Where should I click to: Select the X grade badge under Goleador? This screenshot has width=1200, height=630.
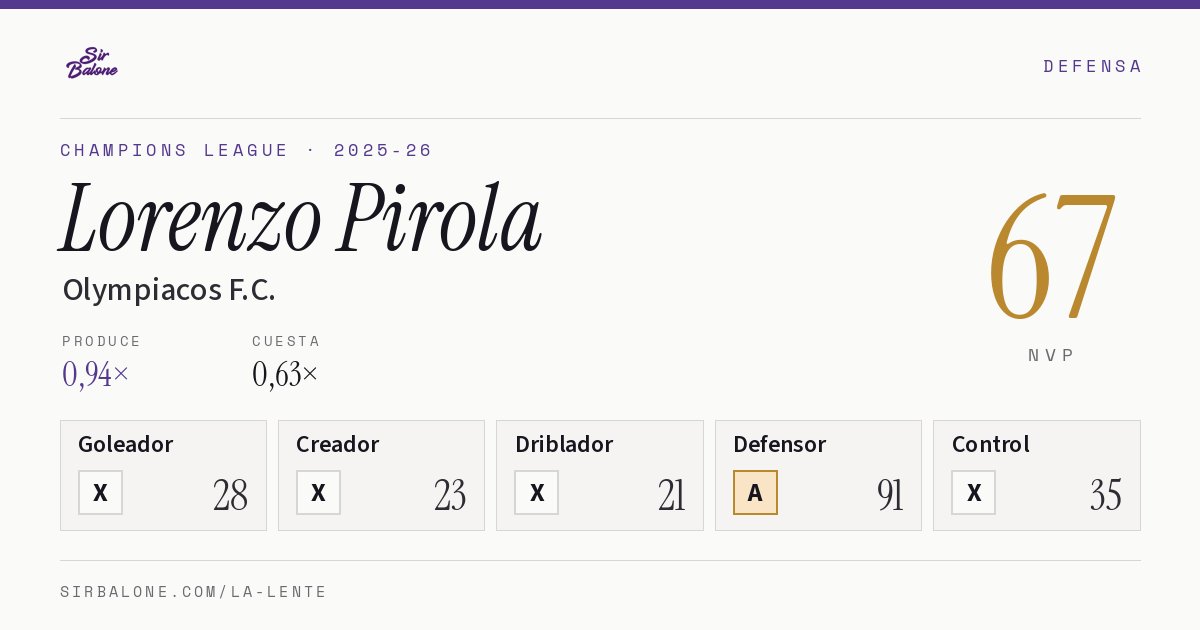point(100,492)
